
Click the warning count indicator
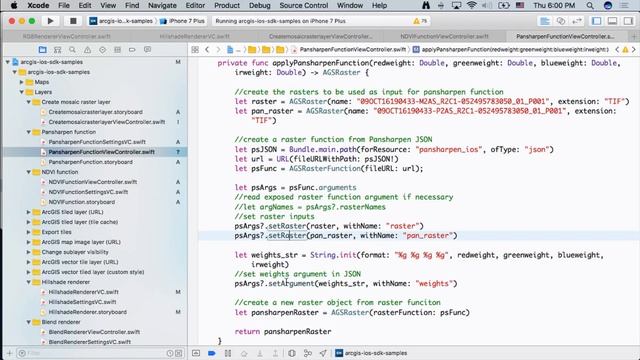[x=420, y=21]
